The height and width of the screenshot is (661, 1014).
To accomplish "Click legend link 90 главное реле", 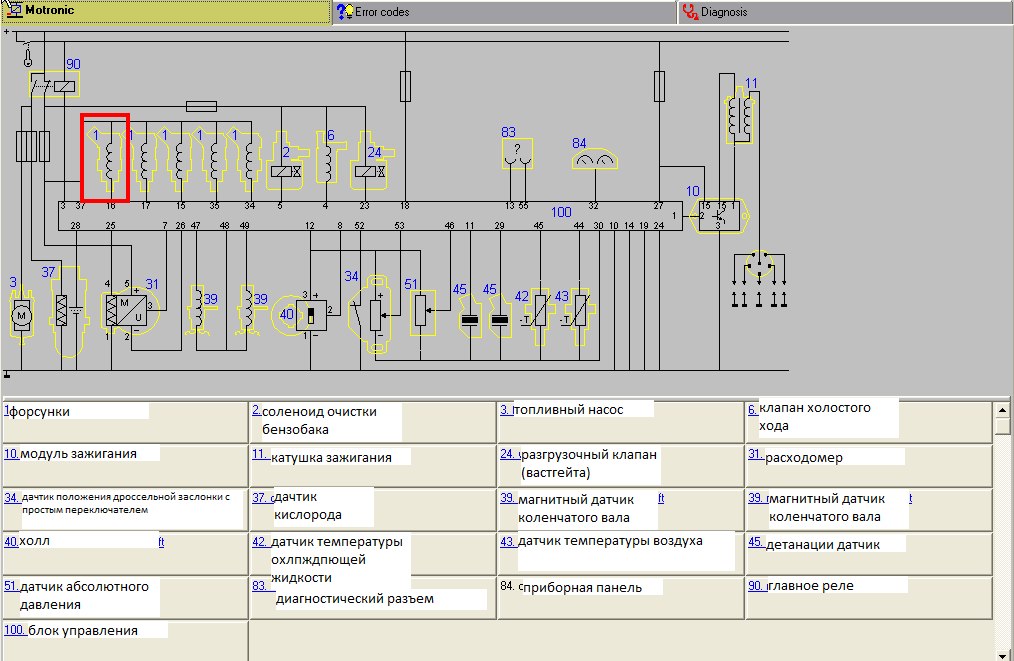I will (755, 585).
